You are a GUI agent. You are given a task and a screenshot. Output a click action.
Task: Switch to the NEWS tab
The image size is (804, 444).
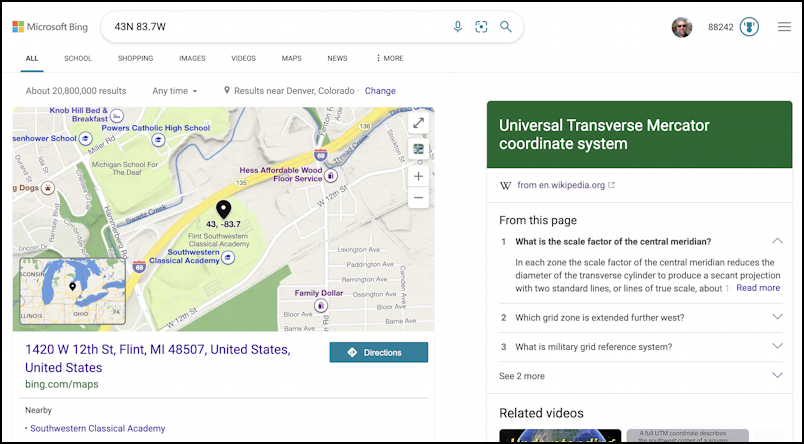(337, 58)
